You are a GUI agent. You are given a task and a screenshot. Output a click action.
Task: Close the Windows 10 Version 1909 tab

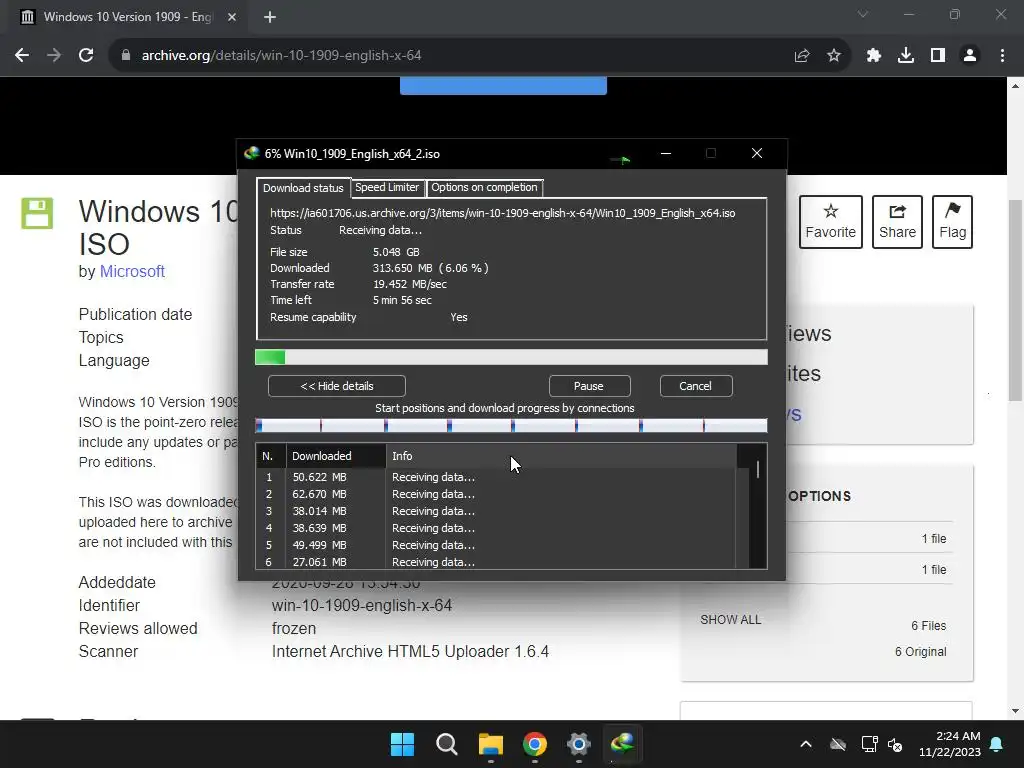pos(232,17)
